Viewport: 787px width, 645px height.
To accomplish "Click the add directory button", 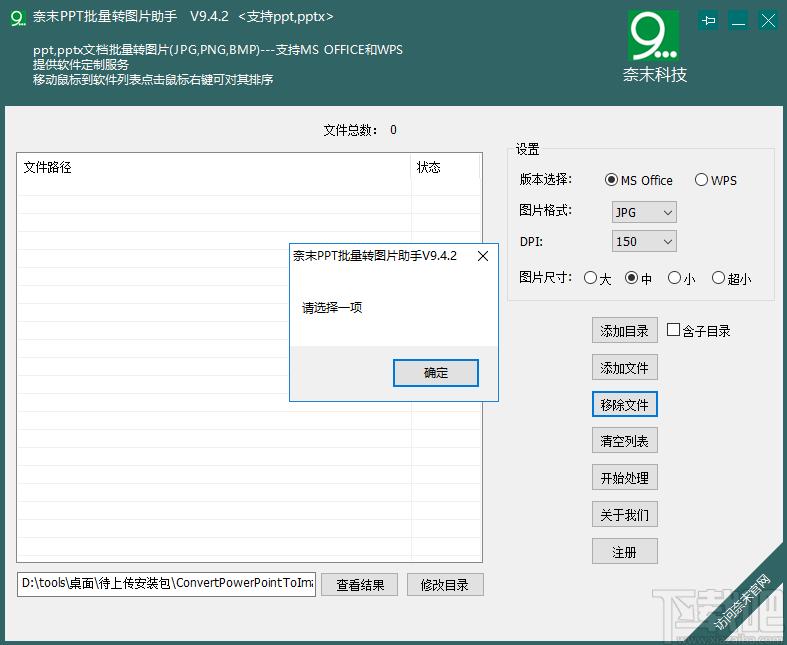I will pyautogui.click(x=624, y=331).
